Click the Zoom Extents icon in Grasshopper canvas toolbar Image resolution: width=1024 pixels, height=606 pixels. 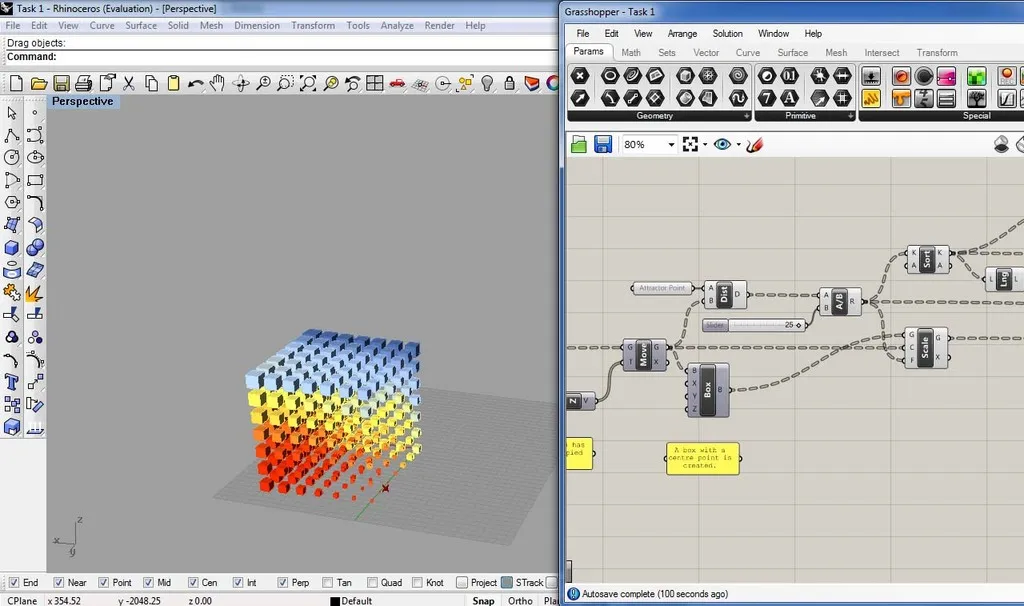pyautogui.click(x=690, y=144)
